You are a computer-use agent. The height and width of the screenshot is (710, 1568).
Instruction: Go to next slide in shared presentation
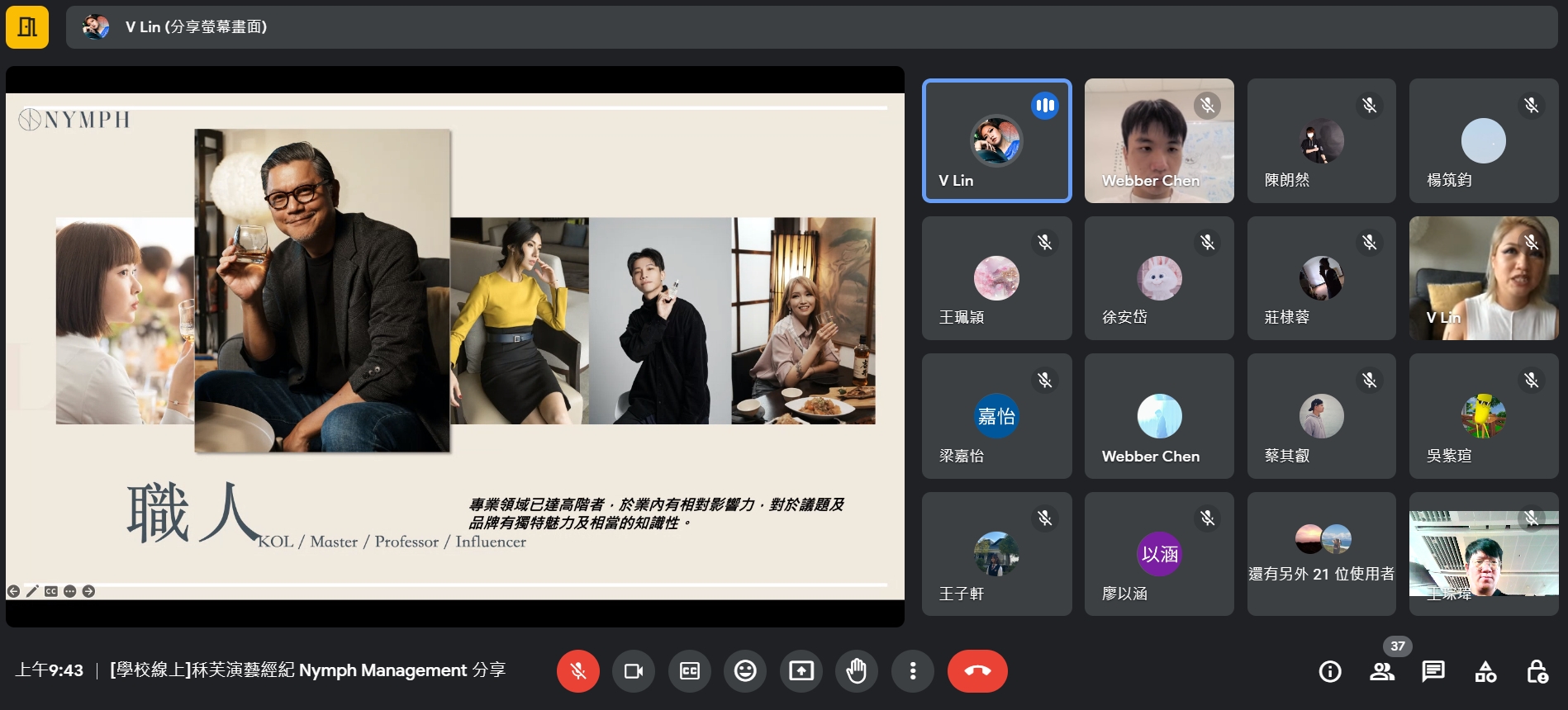coord(88,591)
